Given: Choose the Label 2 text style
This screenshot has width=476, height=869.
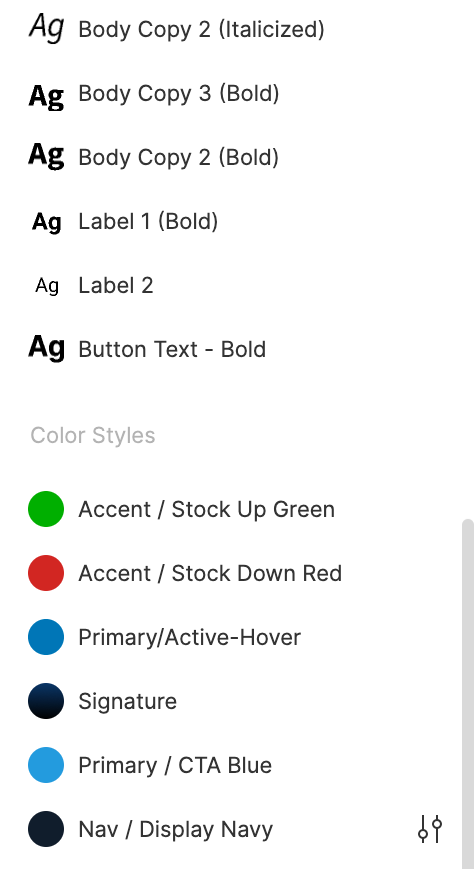Looking at the screenshot, I should [x=115, y=285].
